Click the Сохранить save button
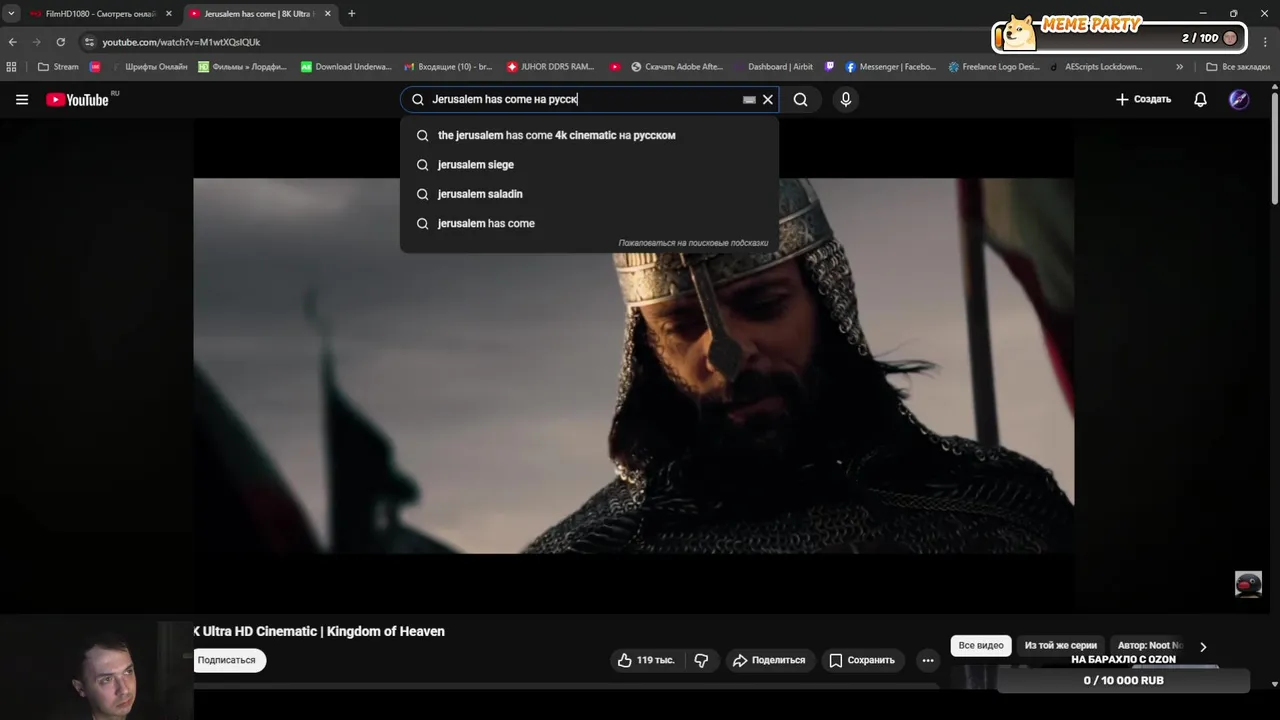 (x=862, y=660)
